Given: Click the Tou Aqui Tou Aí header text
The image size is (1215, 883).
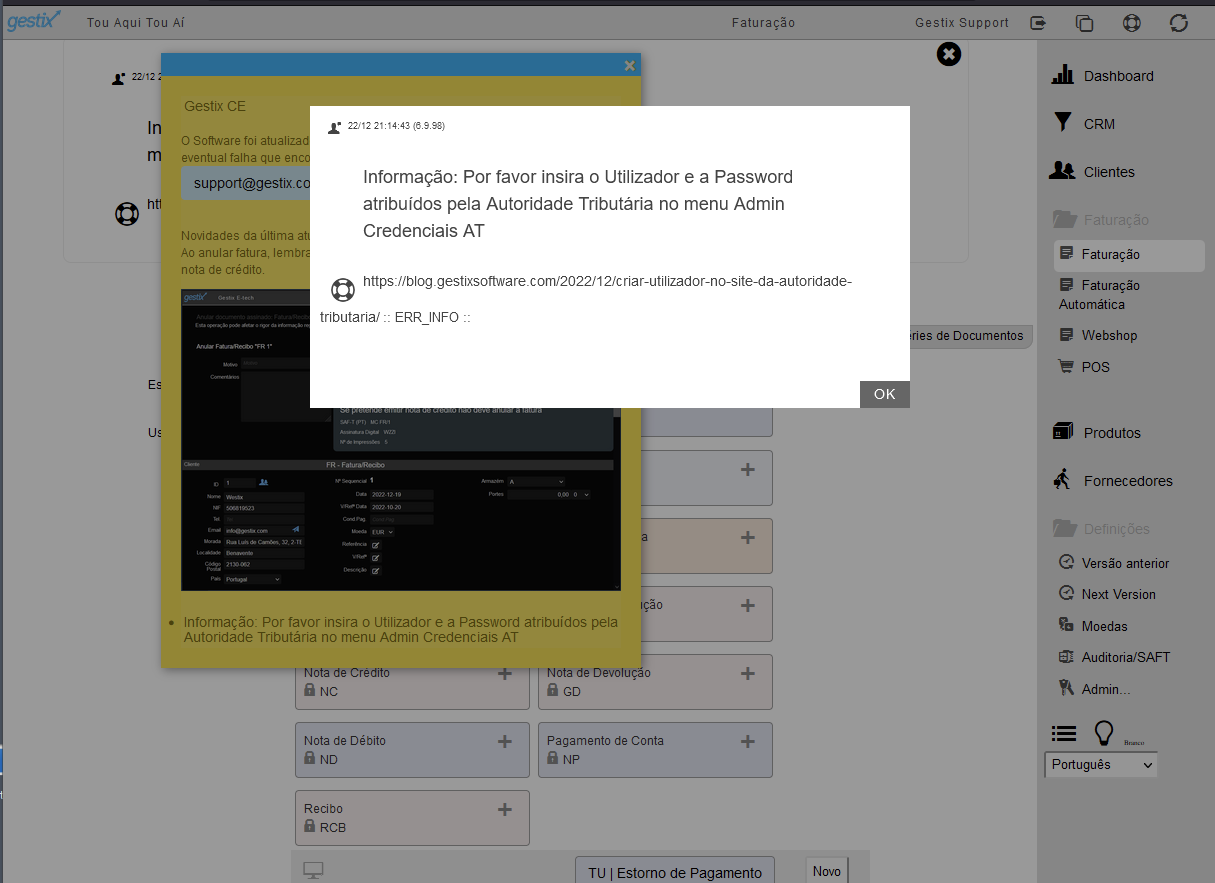Looking at the screenshot, I should point(136,22).
